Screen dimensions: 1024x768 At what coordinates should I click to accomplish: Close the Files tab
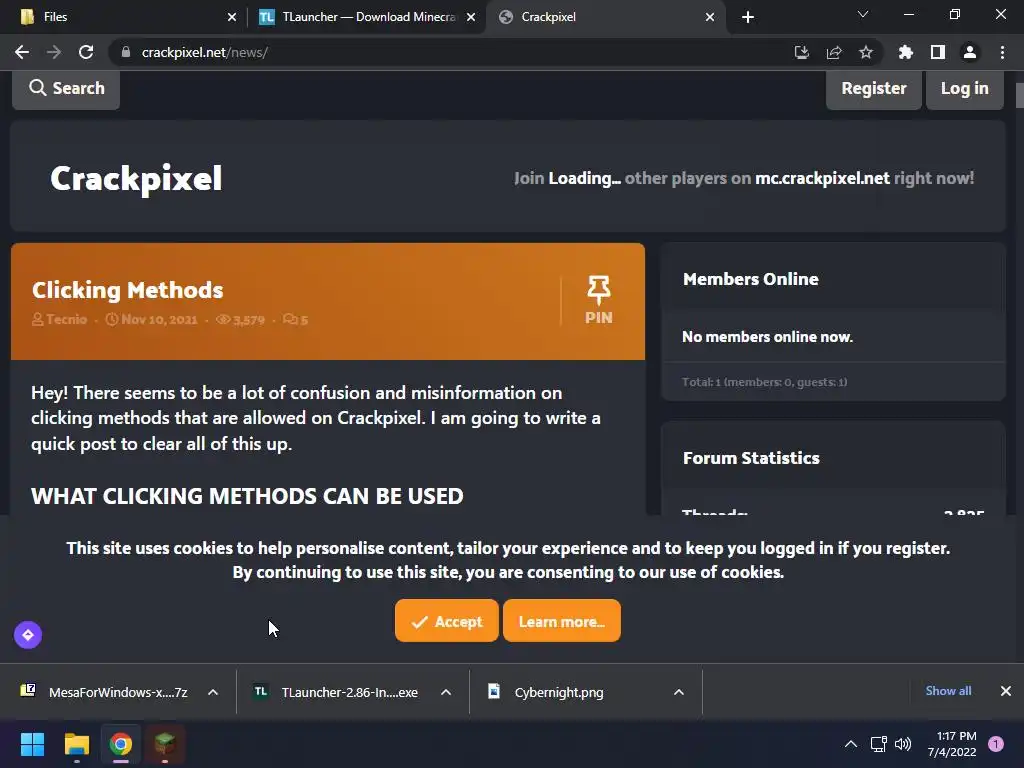click(x=232, y=17)
